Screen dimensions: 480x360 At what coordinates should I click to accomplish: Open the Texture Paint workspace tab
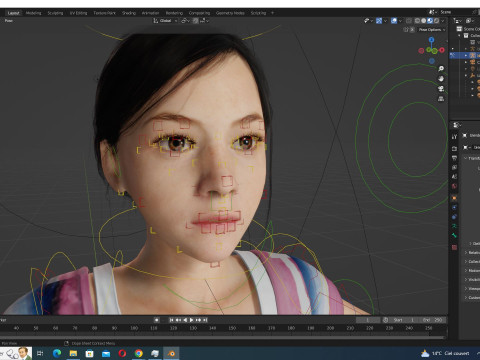click(x=104, y=13)
